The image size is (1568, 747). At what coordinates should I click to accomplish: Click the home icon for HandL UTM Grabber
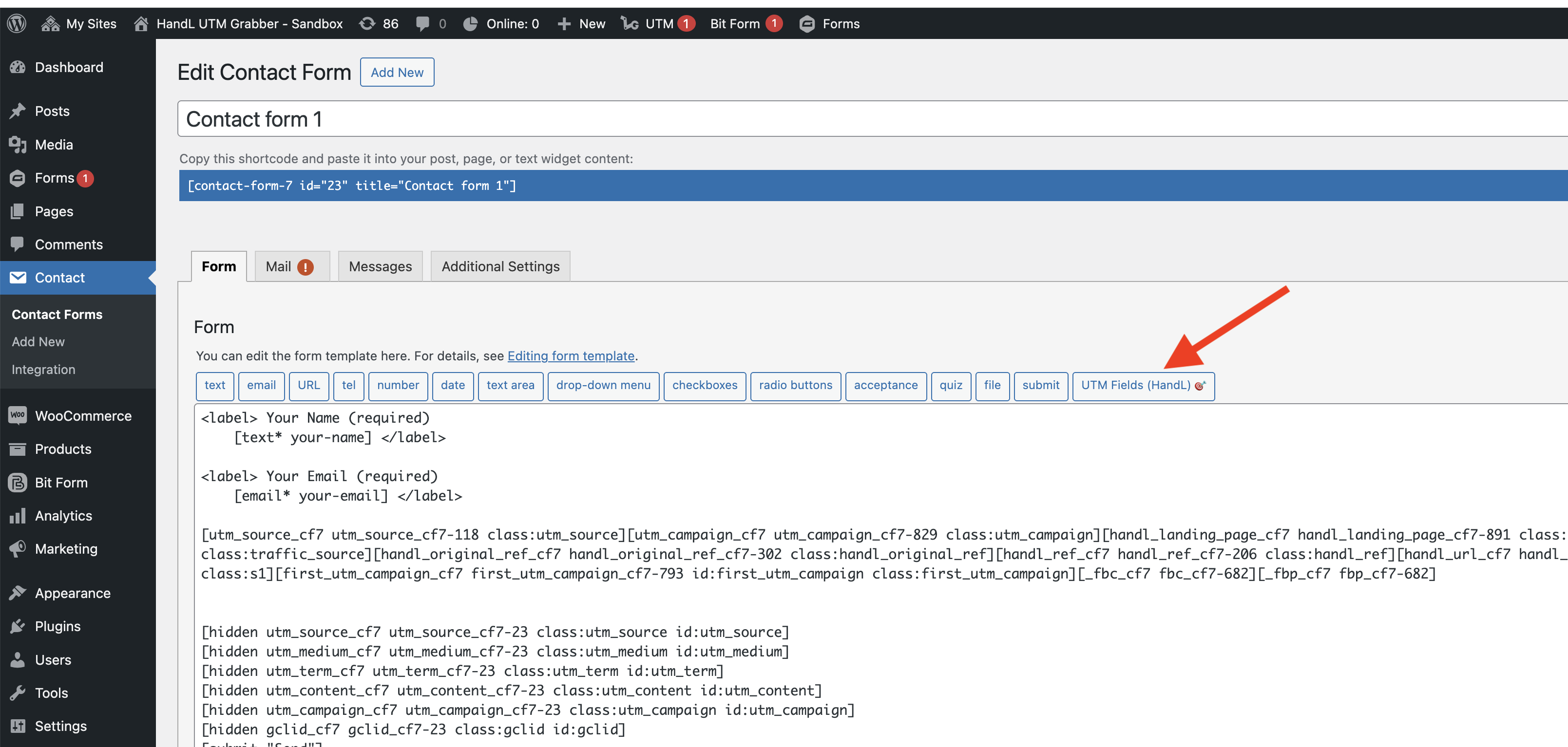[141, 24]
